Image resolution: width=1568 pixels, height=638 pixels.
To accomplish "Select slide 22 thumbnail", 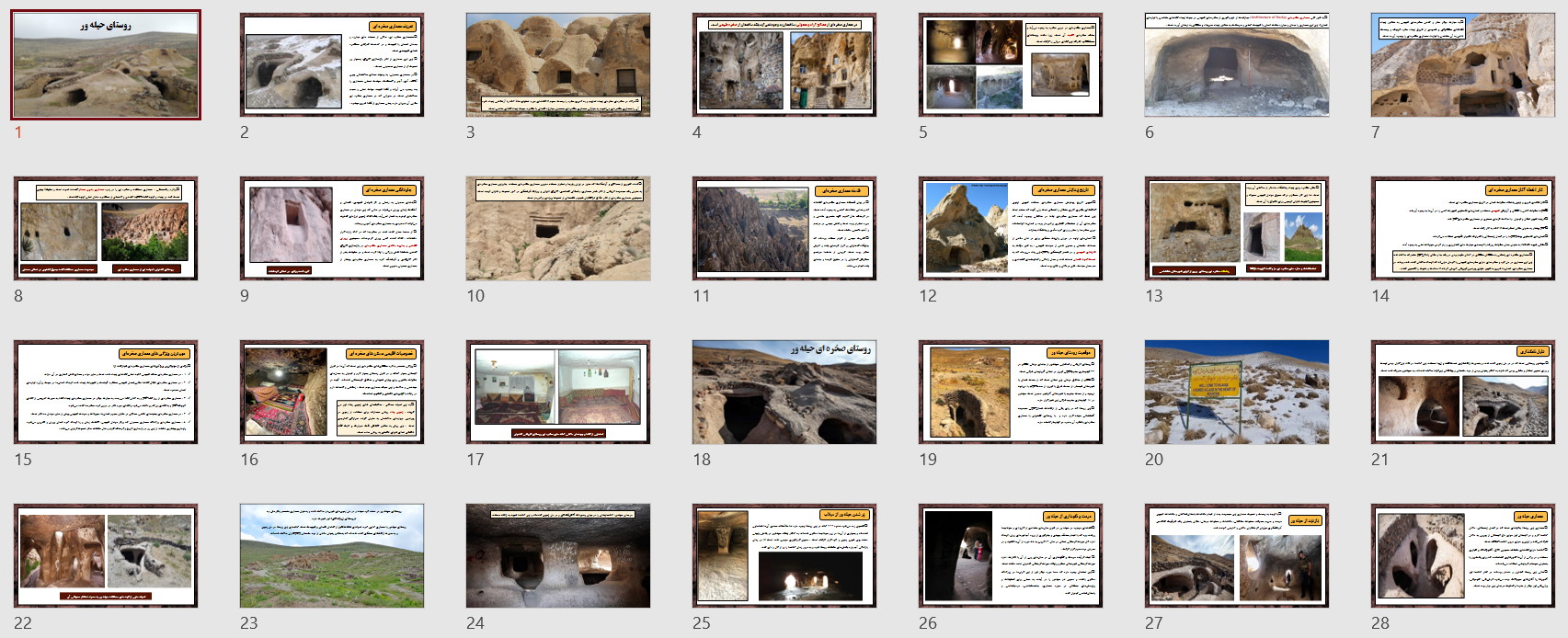I will (x=106, y=556).
